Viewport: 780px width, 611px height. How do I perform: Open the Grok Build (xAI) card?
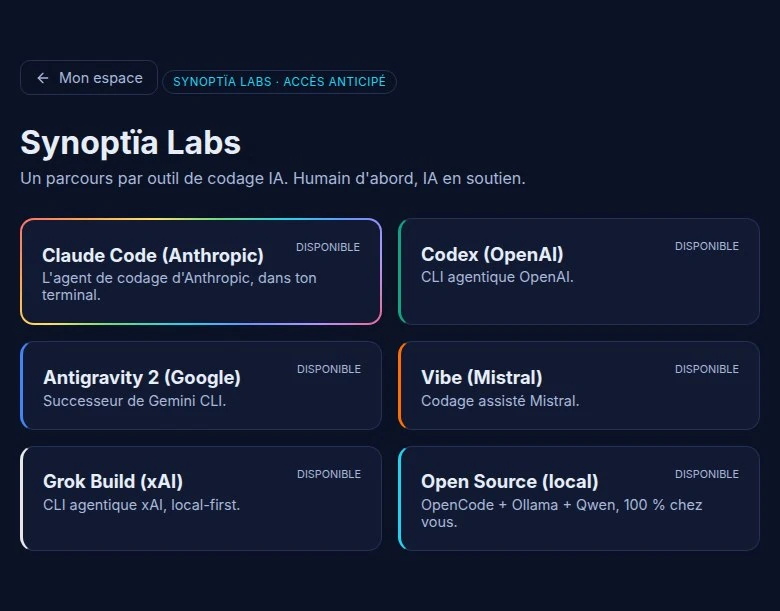[201, 499]
